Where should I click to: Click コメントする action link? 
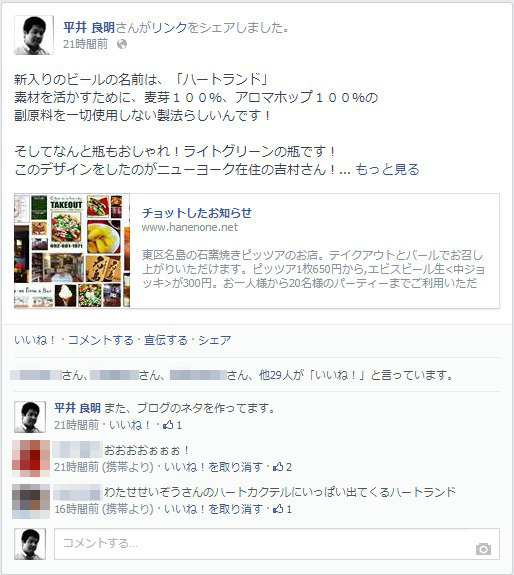point(101,340)
